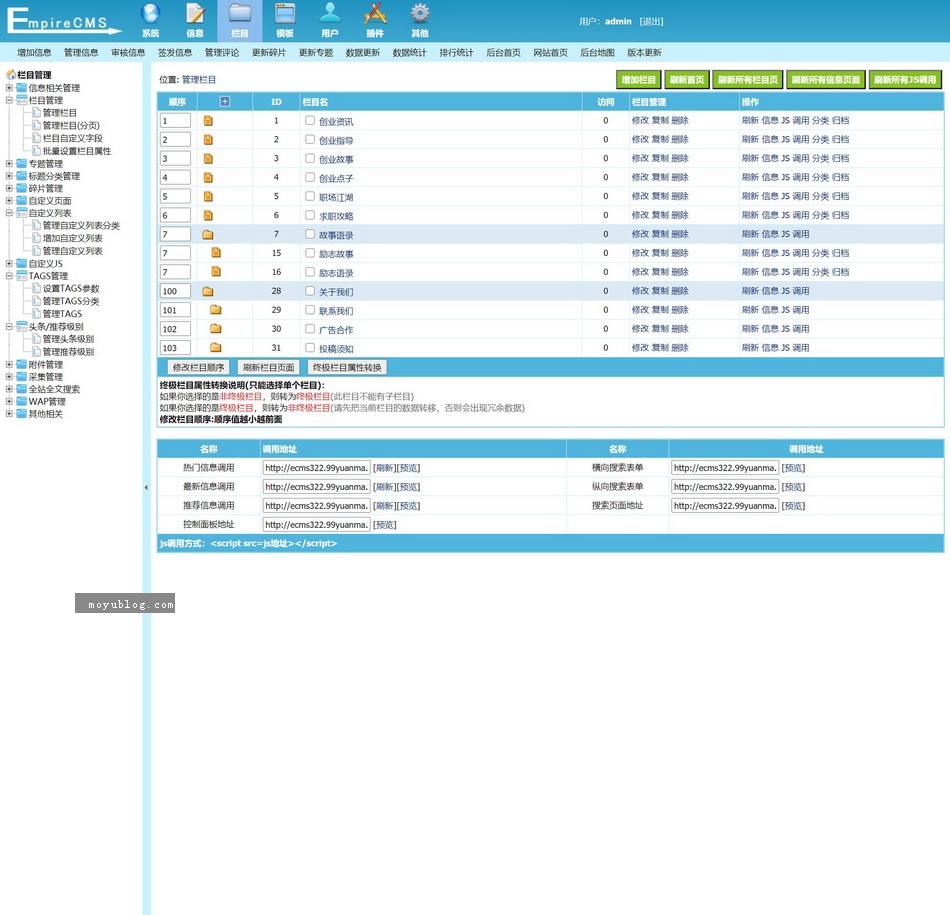Click the plus icon in the table header
This screenshot has height=915, width=950.
pyautogui.click(x=225, y=102)
